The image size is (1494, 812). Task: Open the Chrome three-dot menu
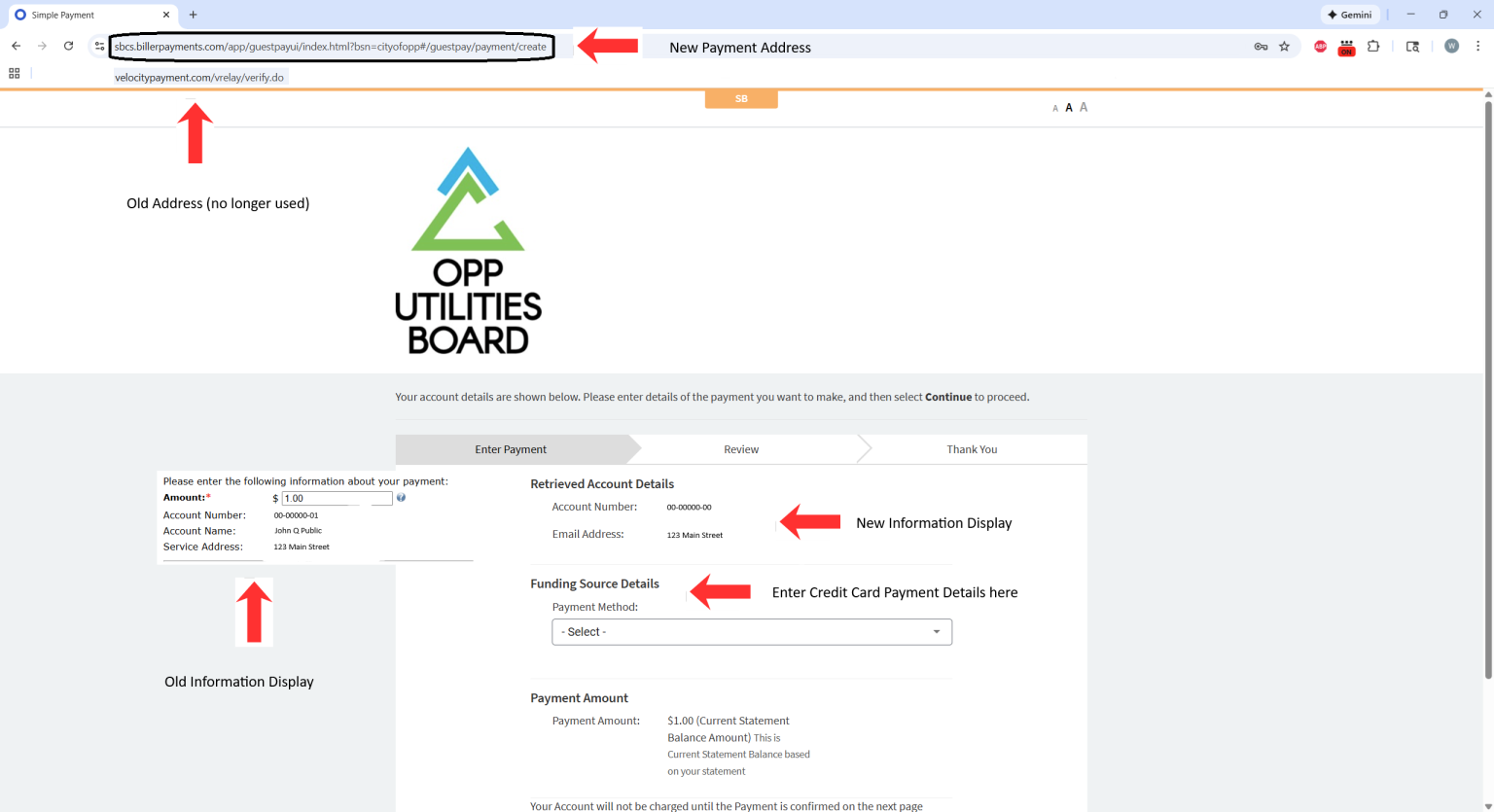coord(1477,46)
